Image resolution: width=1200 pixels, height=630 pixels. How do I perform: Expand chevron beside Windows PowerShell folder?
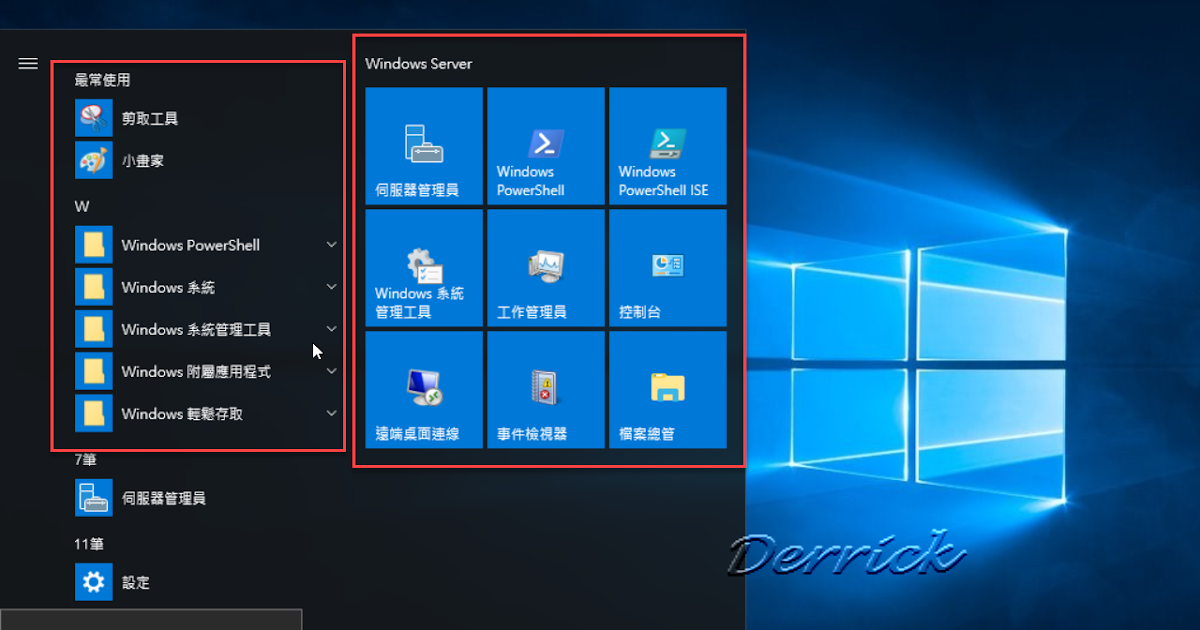click(332, 244)
